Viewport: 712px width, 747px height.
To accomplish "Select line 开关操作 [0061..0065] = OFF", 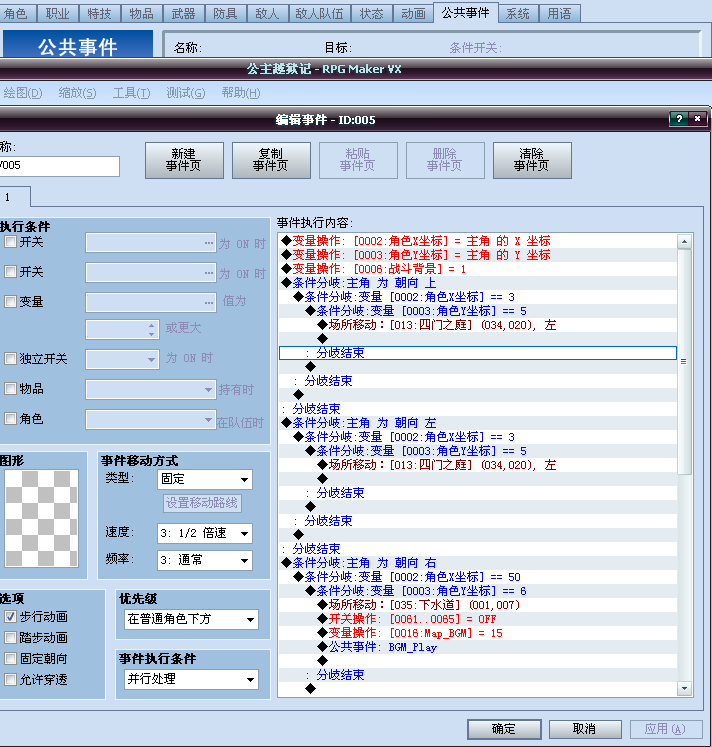I will 478,619.
